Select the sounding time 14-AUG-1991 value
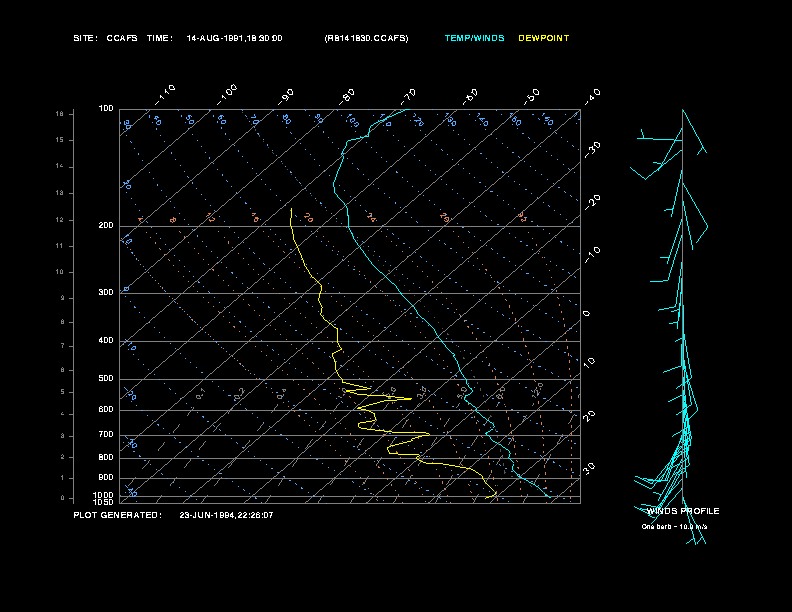This screenshot has height=612, width=792. pyautogui.click(x=234, y=38)
